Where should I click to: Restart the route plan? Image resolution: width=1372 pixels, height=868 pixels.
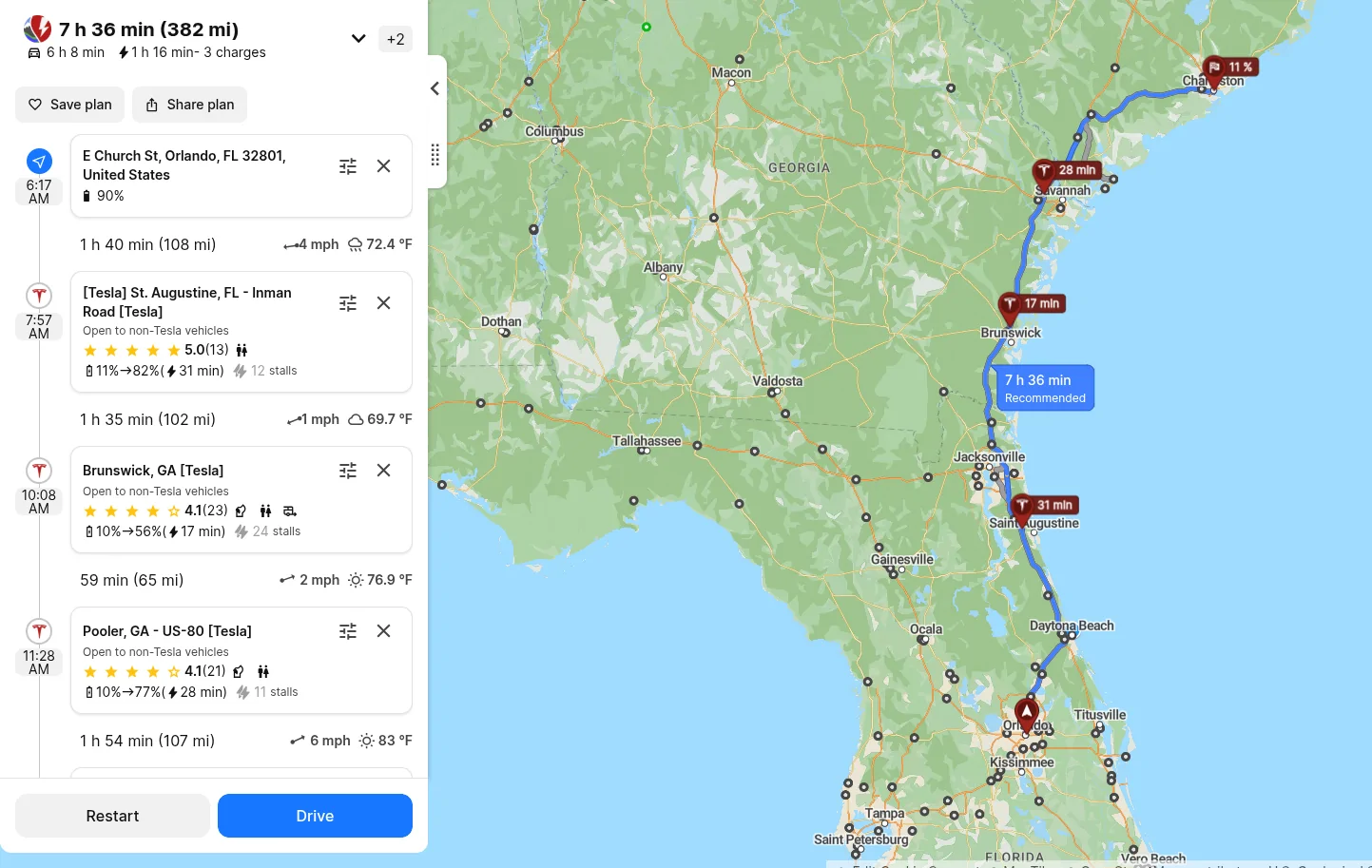click(x=112, y=816)
